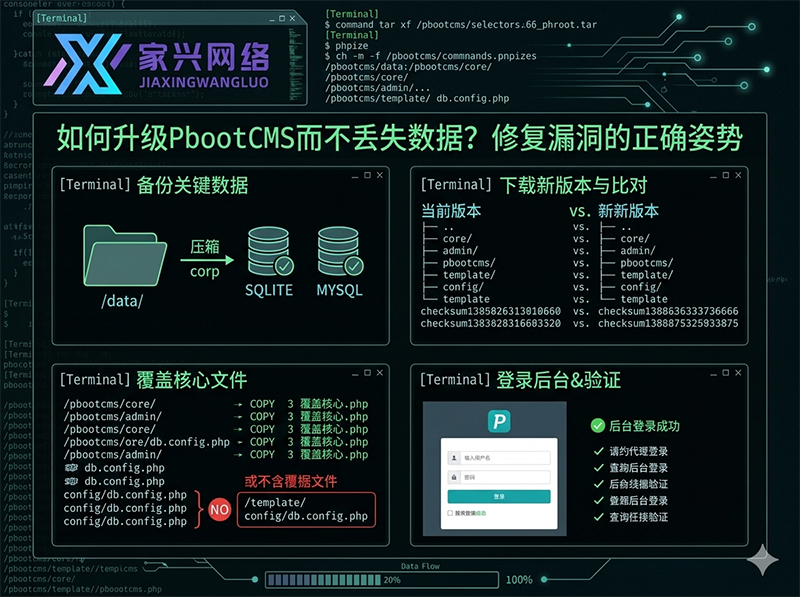The image size is (800, 597).
Task: Click the main PbootCMS upgrade headline
Action: pos(399,138)
